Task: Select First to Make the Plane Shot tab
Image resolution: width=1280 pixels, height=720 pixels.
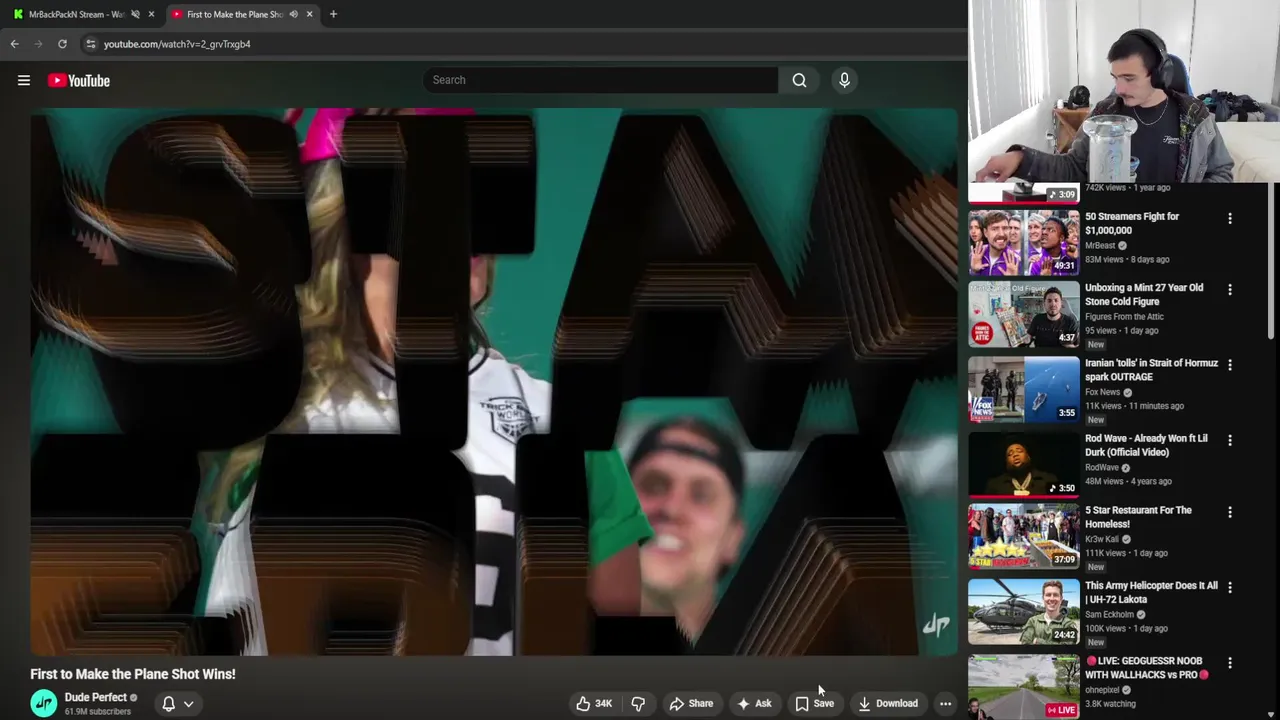Action: 235,14
